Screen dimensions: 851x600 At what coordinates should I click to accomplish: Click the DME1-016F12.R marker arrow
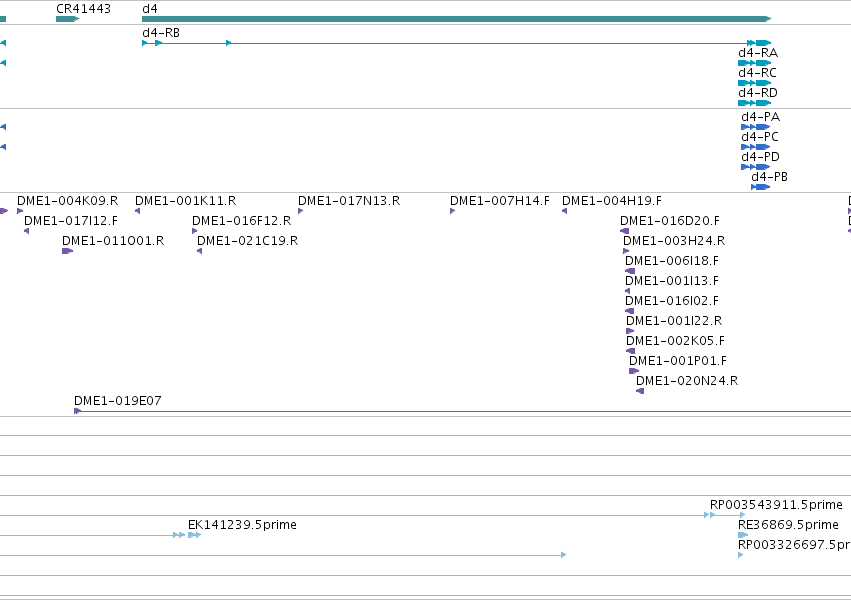pos(195,231)
